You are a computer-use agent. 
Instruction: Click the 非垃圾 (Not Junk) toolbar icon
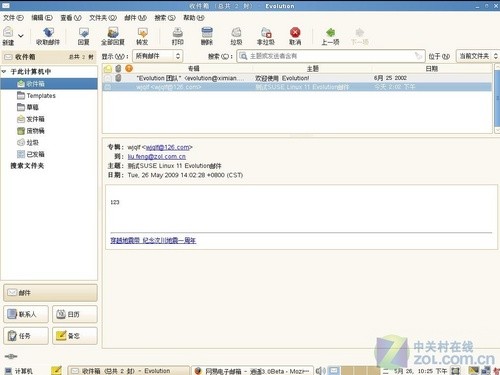click(x=266, y=32)
